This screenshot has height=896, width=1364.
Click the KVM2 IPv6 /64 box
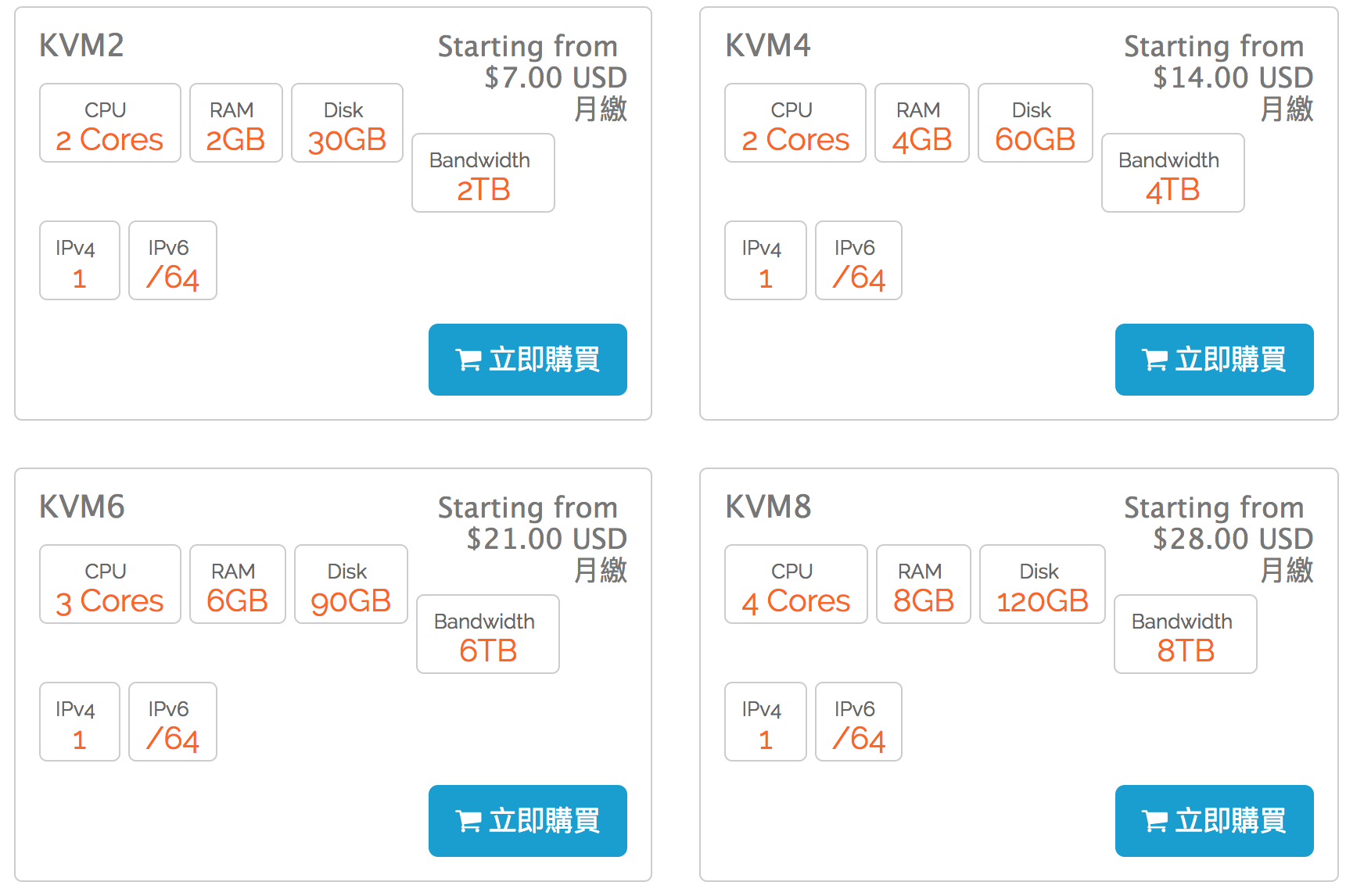[172, 261]
